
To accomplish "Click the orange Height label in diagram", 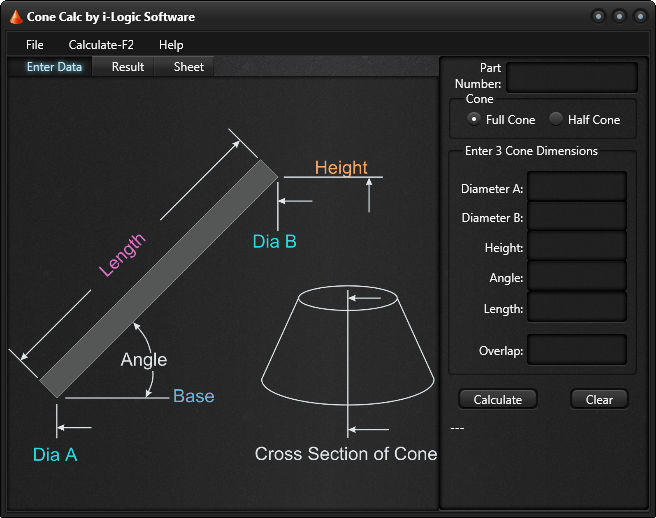I will pyautogui.click(x=341, y=167).
